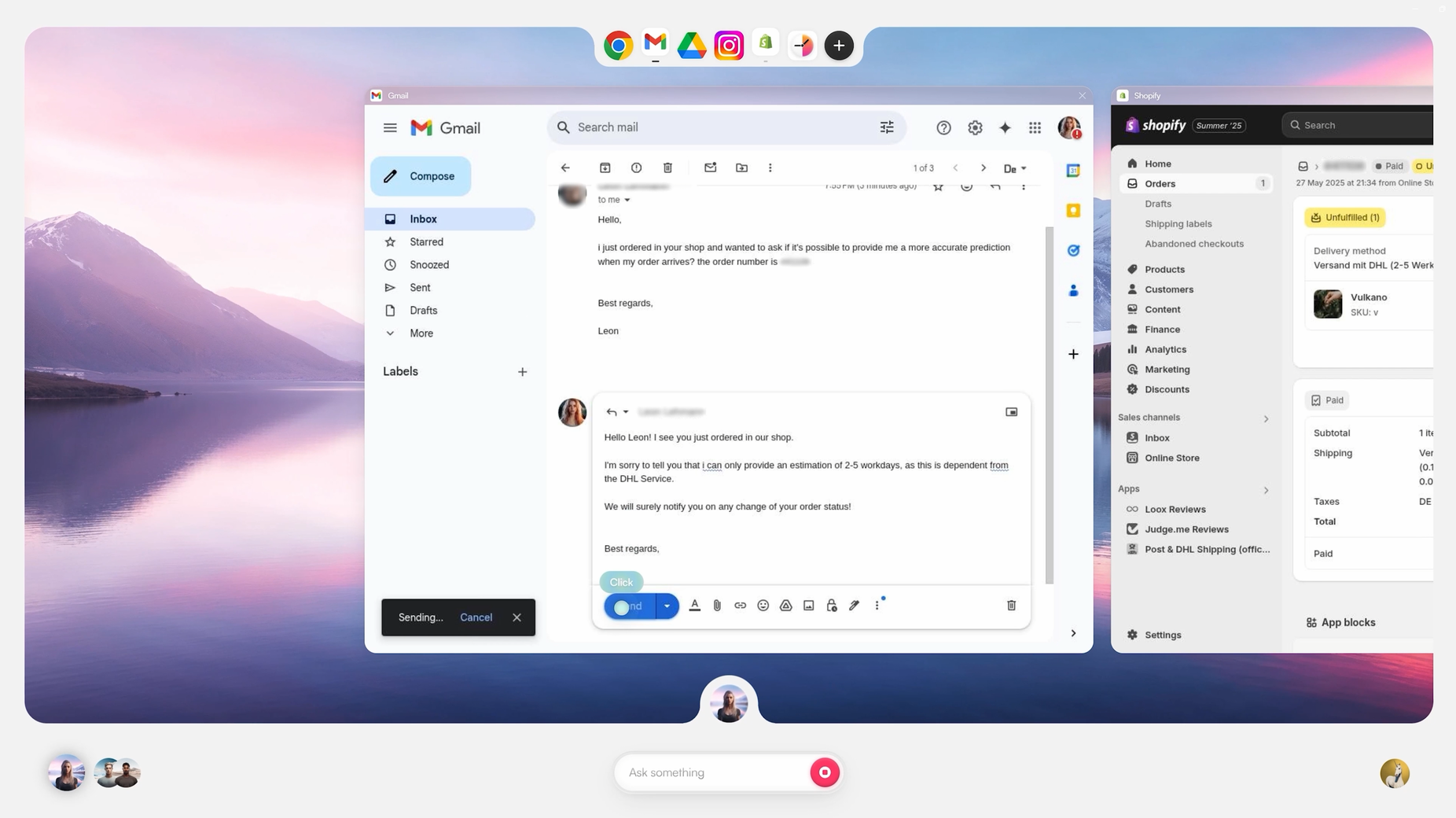Viewport: 1456px width, 818px height.
Task: Insert files using Google Drive icon
Action: coord(785,606)
